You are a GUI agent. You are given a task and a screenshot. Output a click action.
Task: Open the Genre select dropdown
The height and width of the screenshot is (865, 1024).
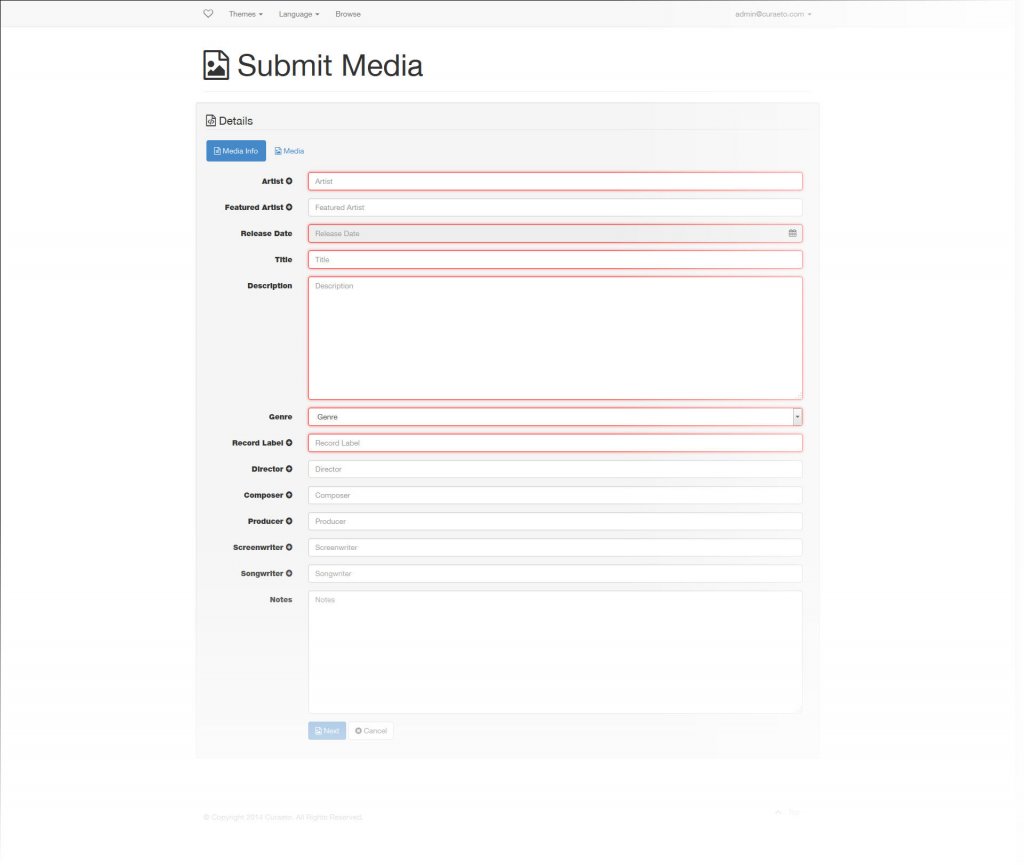[x=555, y=417]
